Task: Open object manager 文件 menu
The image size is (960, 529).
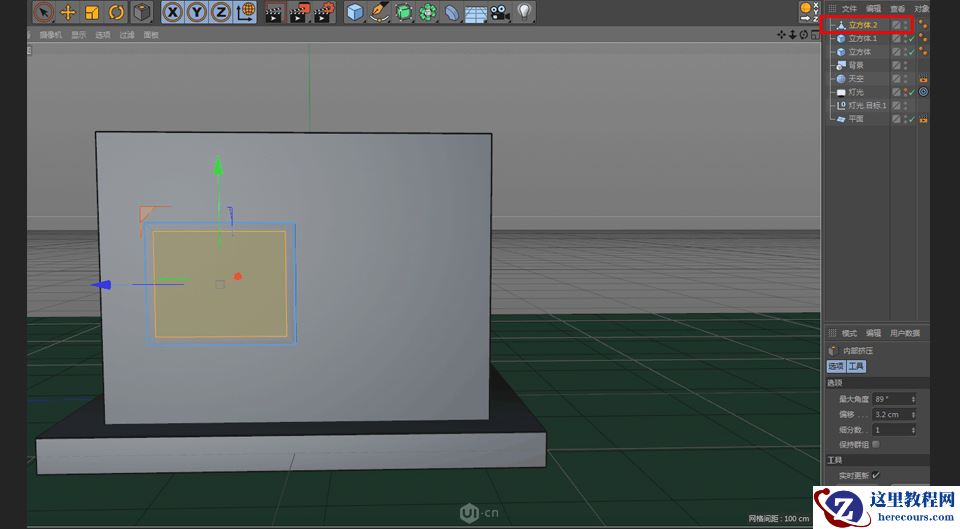Action: 849,9
